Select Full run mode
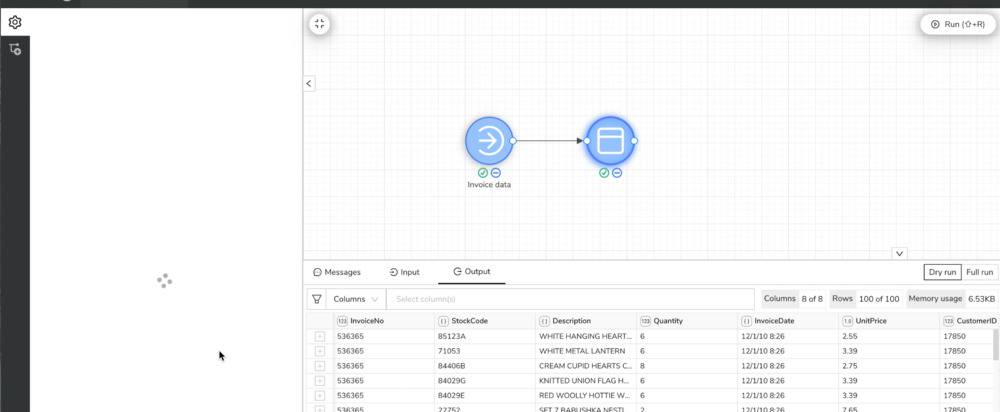The image size is (1000, 412). (980, 272)
